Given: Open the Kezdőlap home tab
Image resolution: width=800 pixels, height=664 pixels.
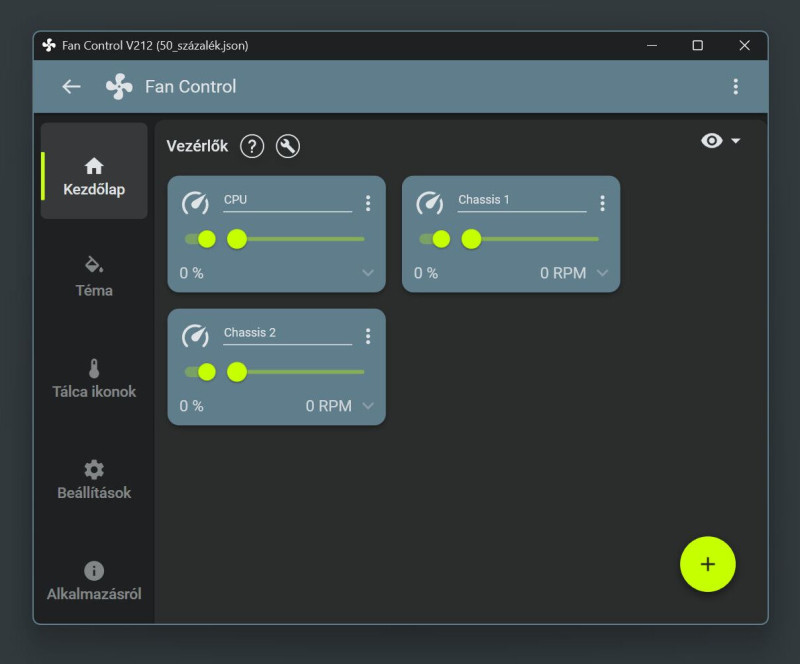Looking at the screenshot, I should point(94,170).
